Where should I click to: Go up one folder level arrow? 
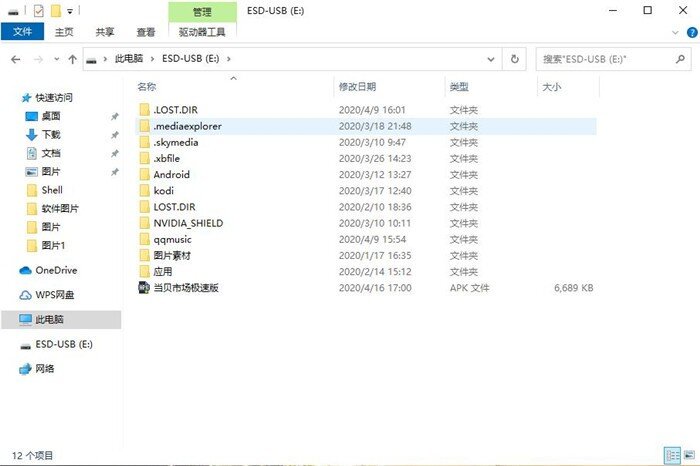72,59
